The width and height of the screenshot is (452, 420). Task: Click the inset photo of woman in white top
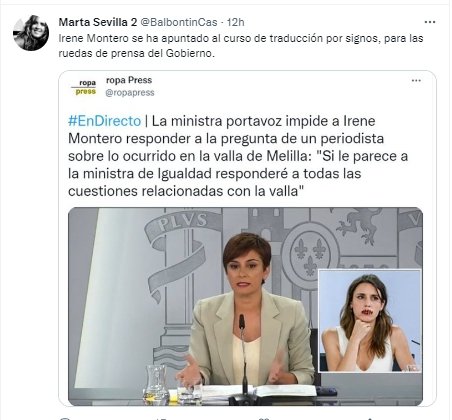coord(370,321)
